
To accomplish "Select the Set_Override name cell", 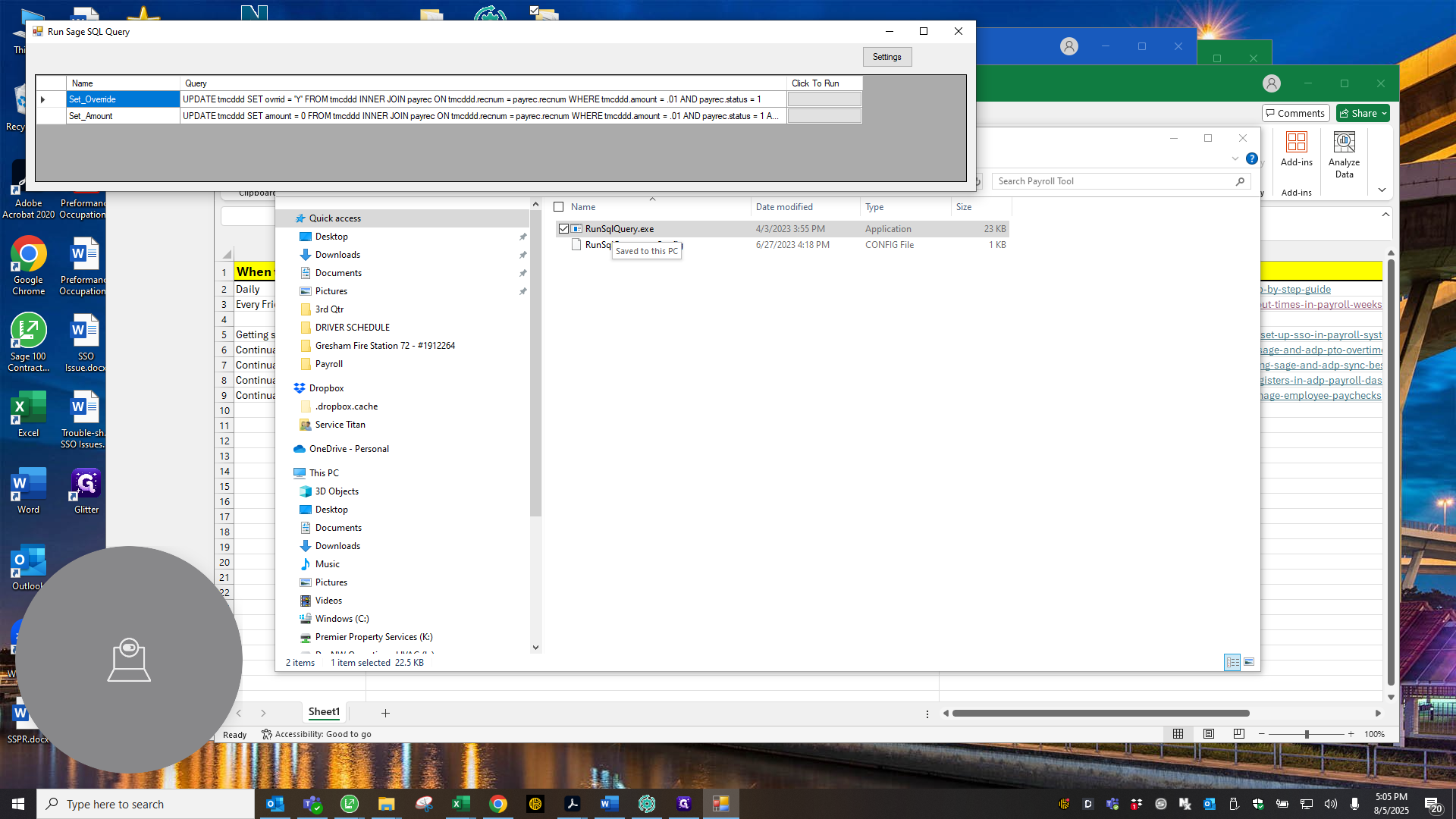I will [123, 99].
